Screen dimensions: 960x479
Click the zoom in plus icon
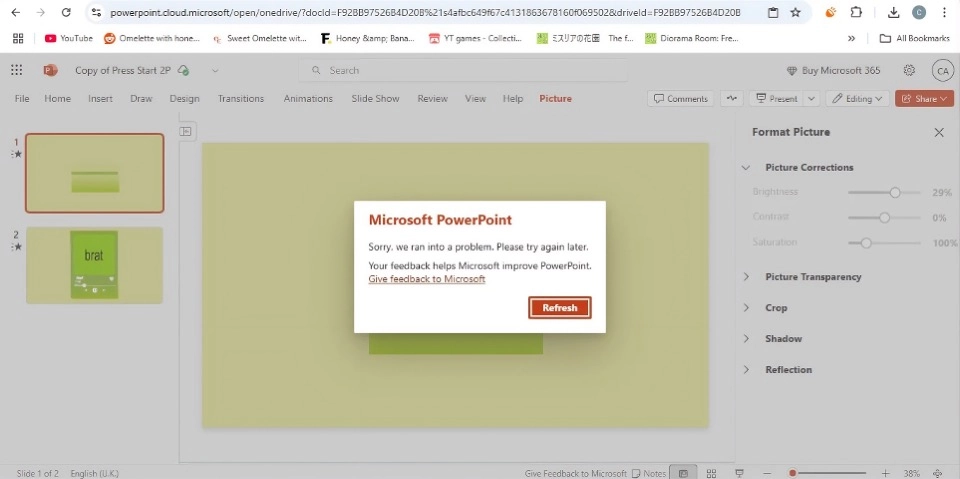tap(886, 473)
